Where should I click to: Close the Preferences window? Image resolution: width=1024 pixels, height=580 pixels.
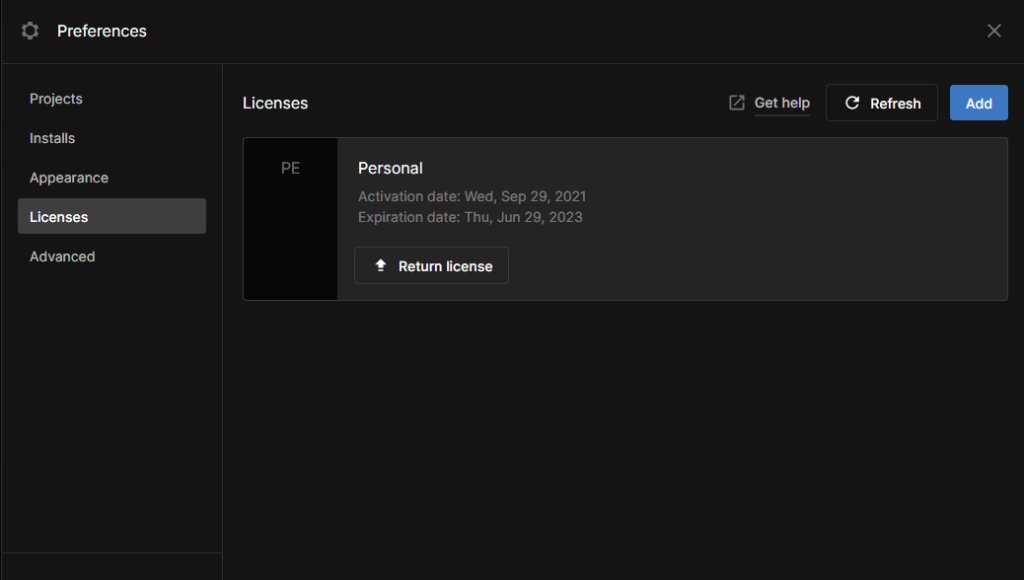[994, 31]
